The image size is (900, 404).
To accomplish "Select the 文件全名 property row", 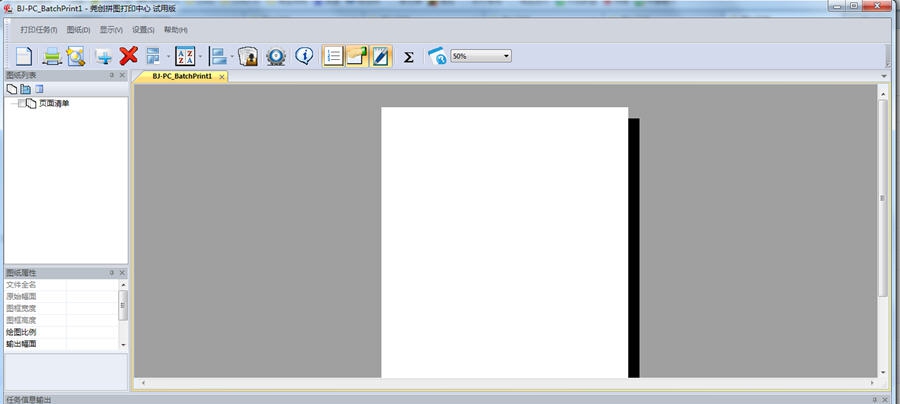I will pos(61,285).
